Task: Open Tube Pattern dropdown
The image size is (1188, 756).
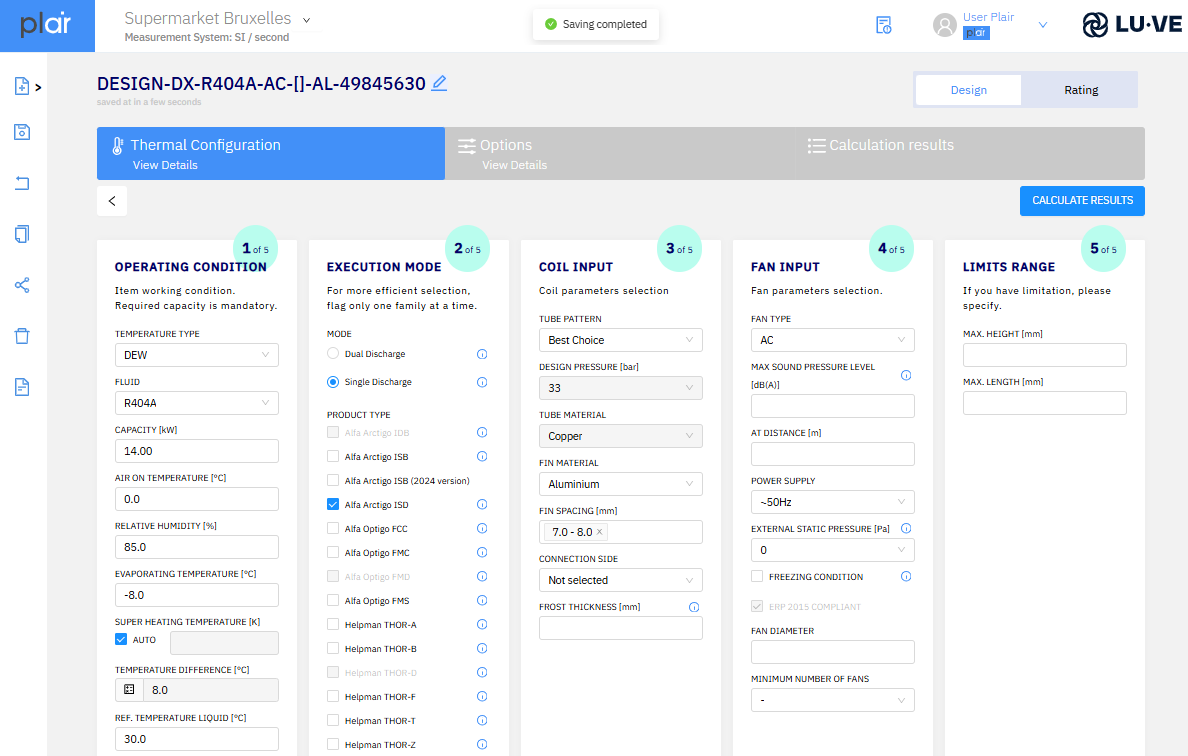Action: [621, 340]
